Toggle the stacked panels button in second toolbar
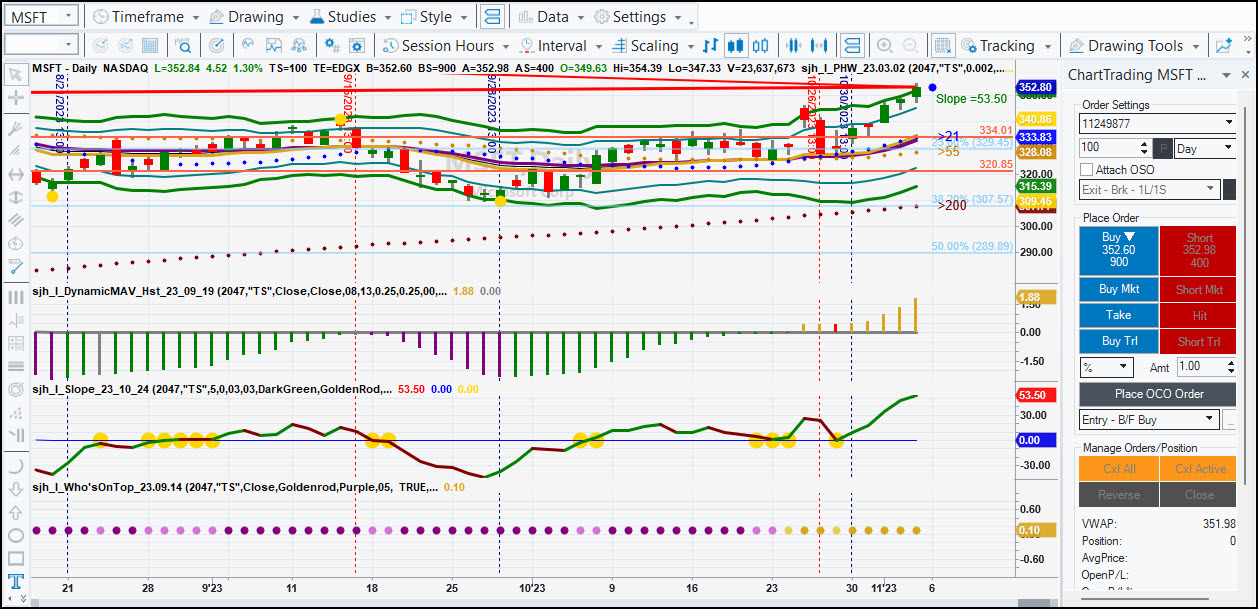This screenshot has width=1258, height=609. click(x=851, y=46)
